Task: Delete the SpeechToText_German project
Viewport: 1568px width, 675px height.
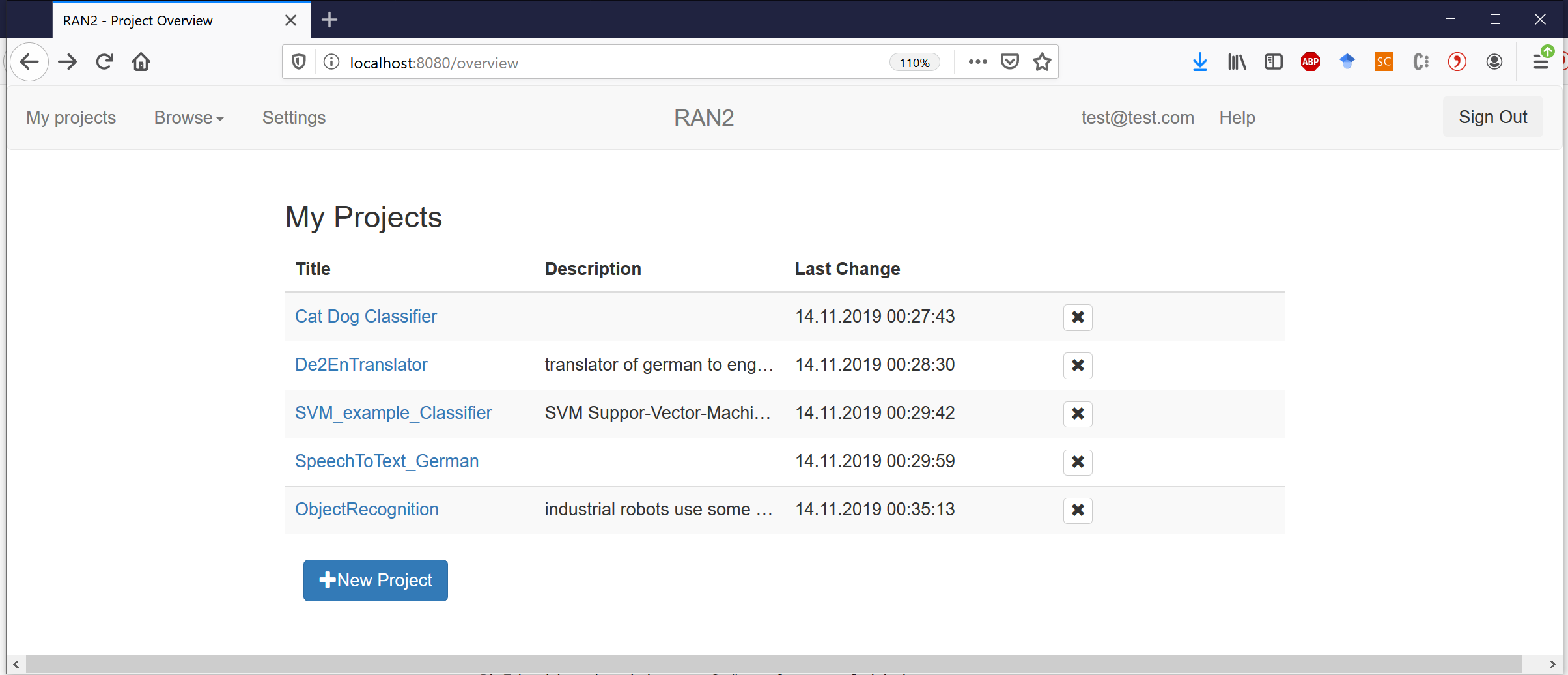Action: 1078,462
